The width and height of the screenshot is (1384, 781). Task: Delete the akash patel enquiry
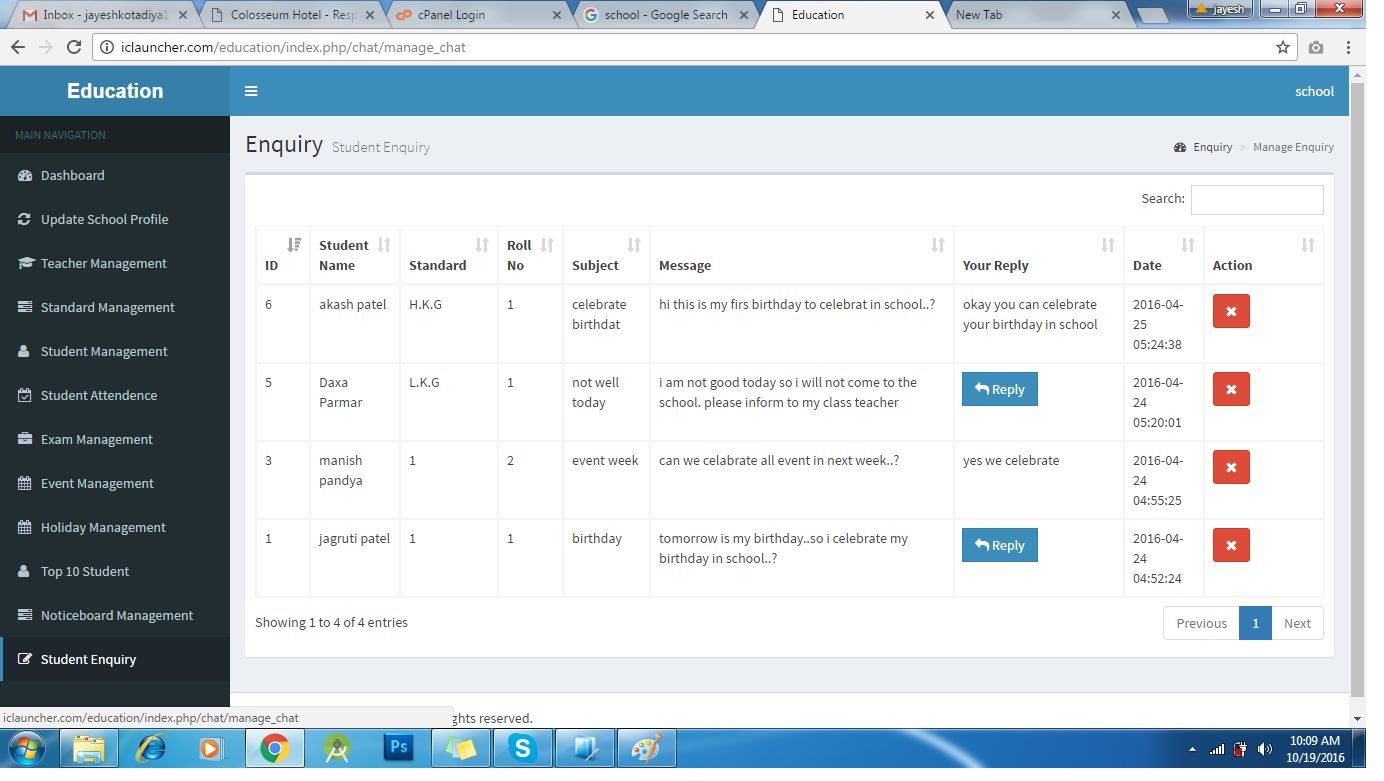(x=1231, y=311)
